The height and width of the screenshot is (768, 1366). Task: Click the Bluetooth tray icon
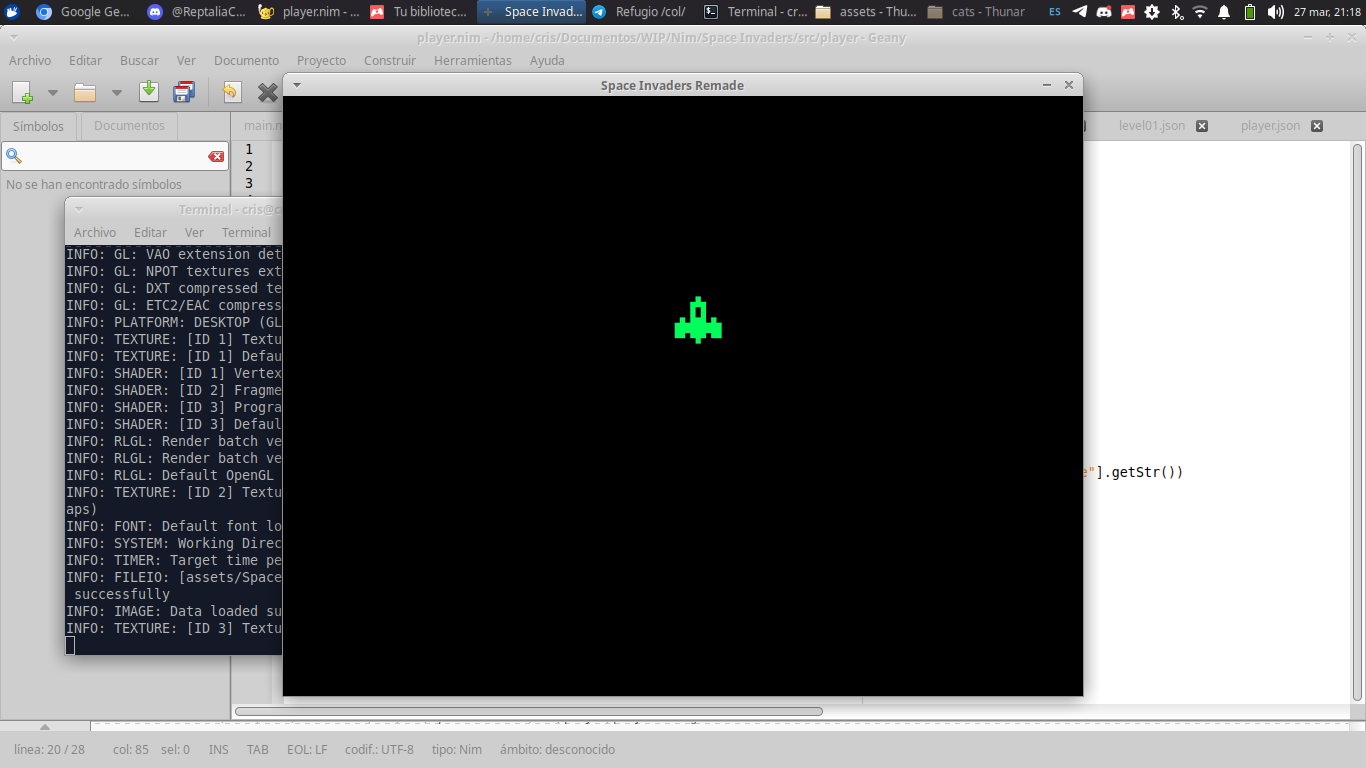pyautogui.click(x=1176, y=12)
